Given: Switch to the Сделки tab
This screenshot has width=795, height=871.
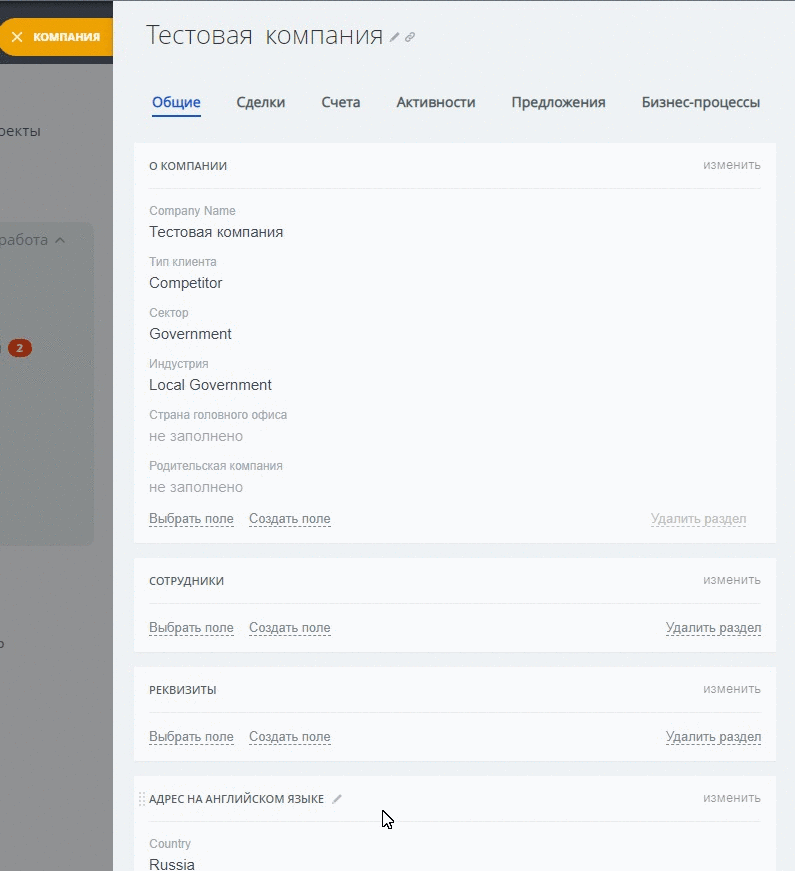Looking at the screenshot, I should pos(260,102).
